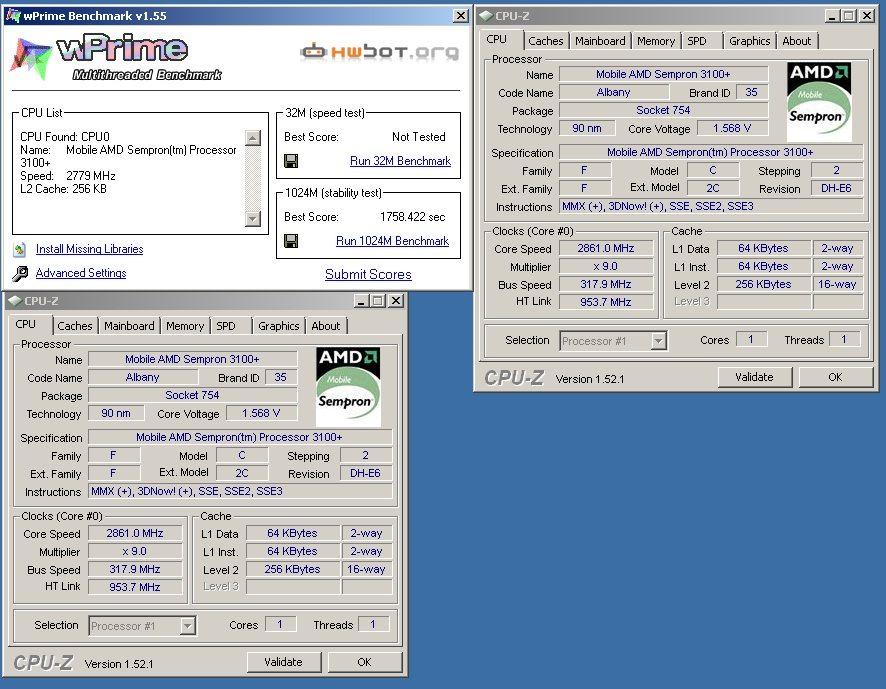Image resolution: width=886 pixels, height=689 pixels.
Task: Close the right CPU-Z window
Action: pyautogui.click(x=867, y=16)
